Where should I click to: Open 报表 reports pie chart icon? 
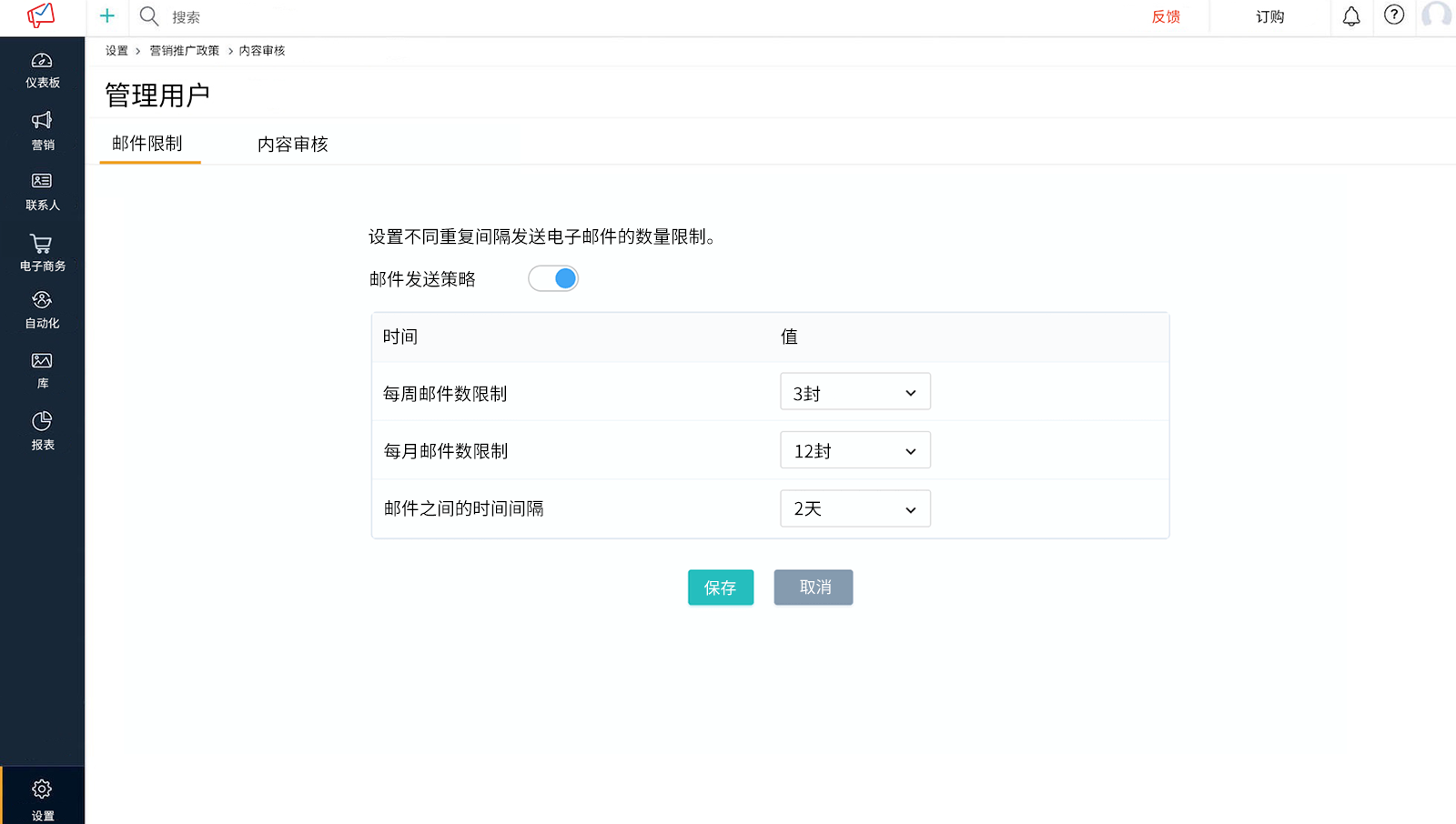[x=42, y=422]
